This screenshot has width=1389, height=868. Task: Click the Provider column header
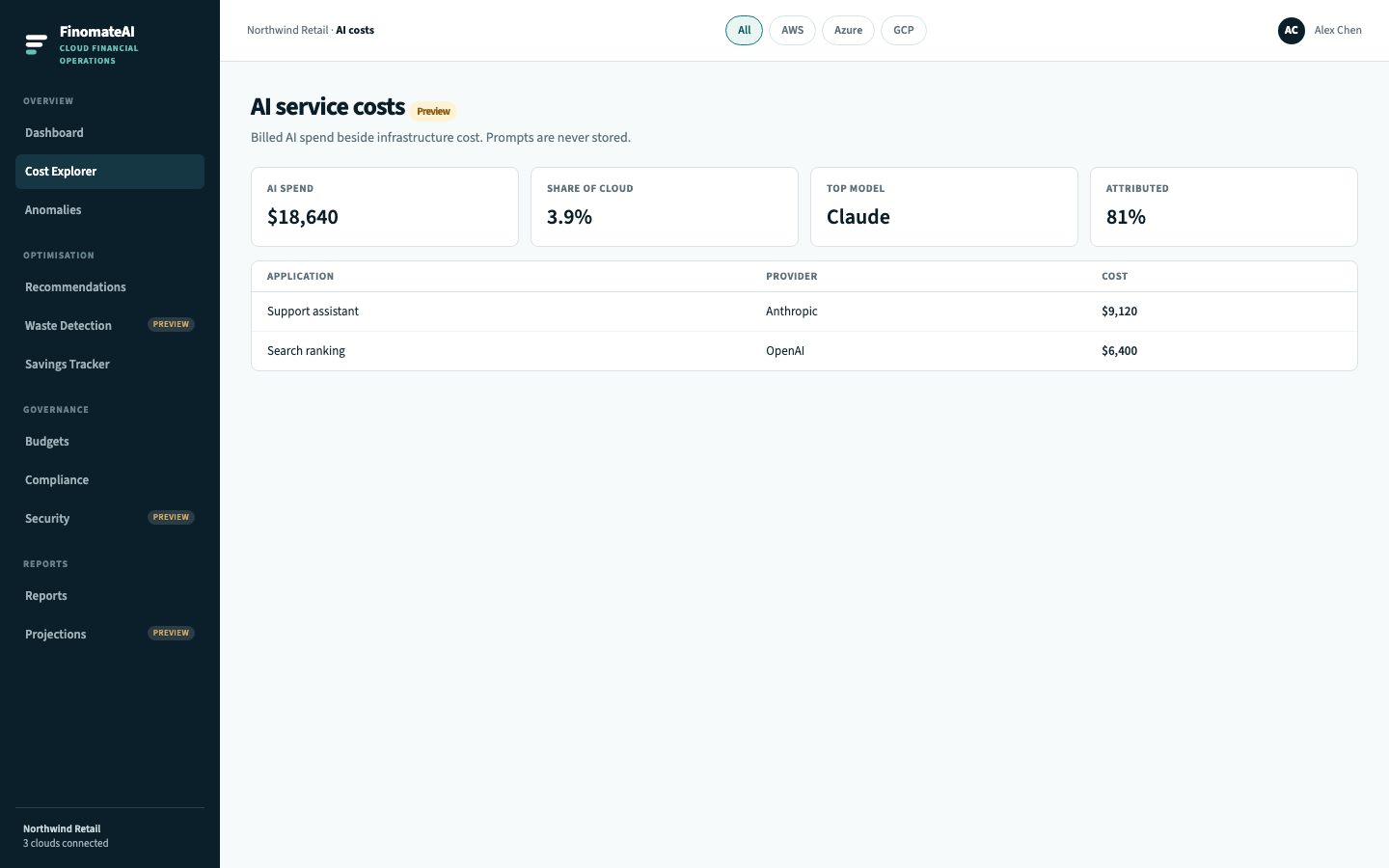click(x=791, y=277)
